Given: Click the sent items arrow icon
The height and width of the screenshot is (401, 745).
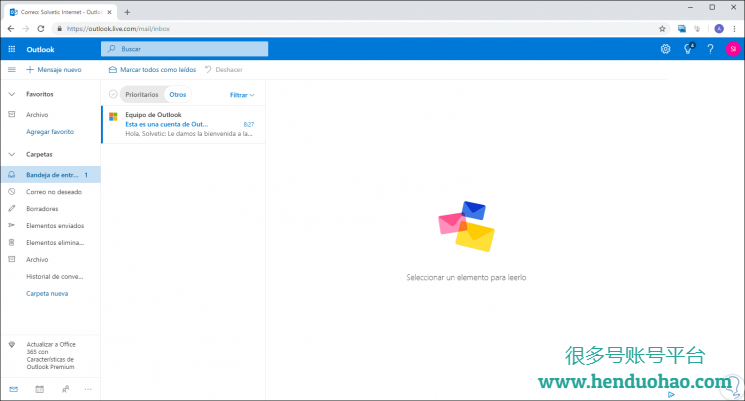Looking at the screenshot, I should [12, 225].
